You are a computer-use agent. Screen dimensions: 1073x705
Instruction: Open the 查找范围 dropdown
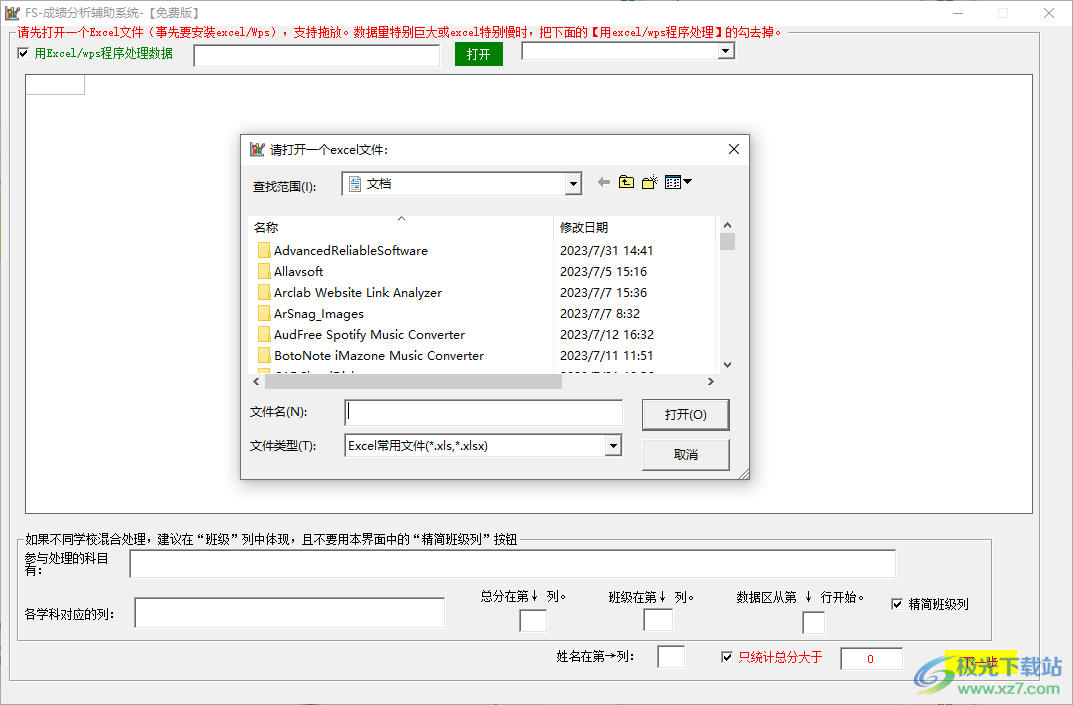573,183
